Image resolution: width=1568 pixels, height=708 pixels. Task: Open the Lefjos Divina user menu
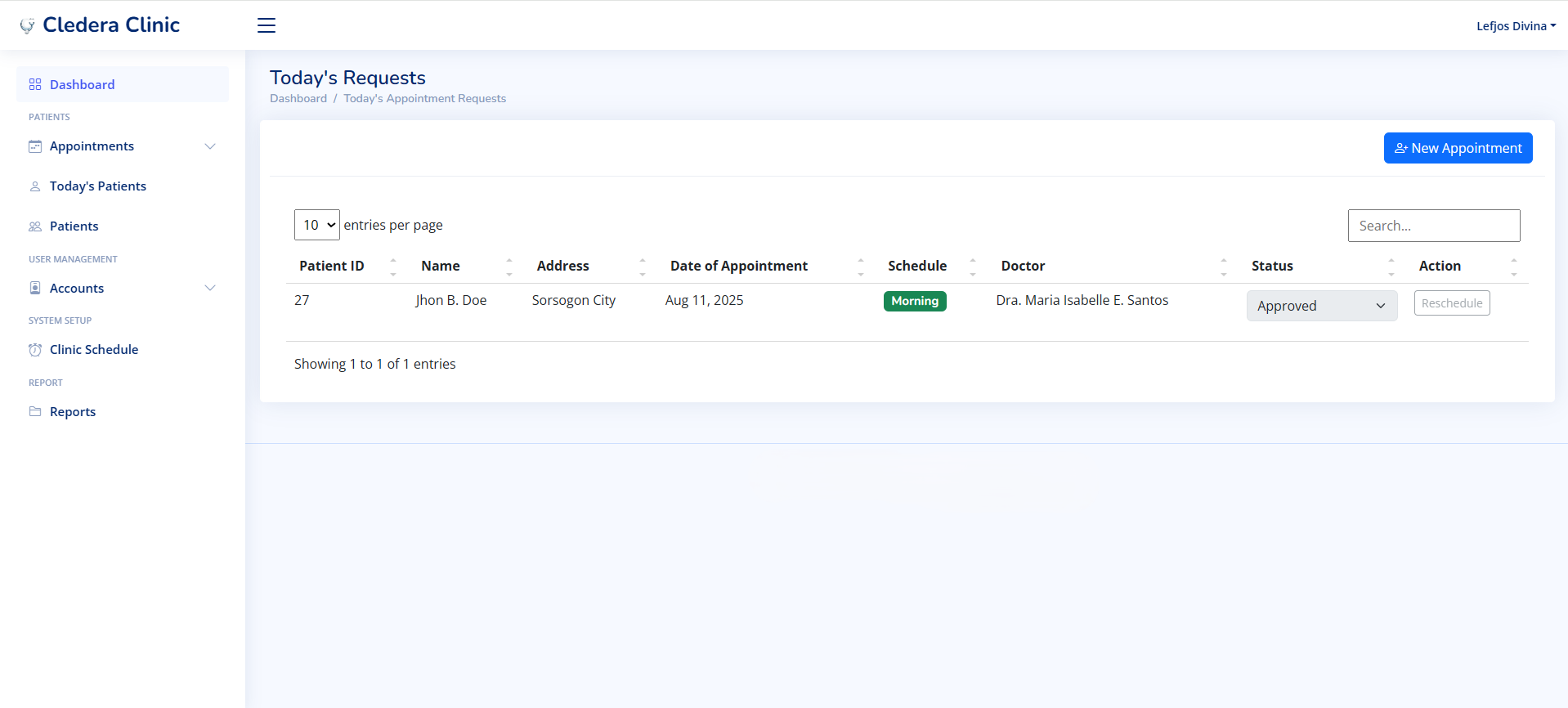pos(1515,26)
